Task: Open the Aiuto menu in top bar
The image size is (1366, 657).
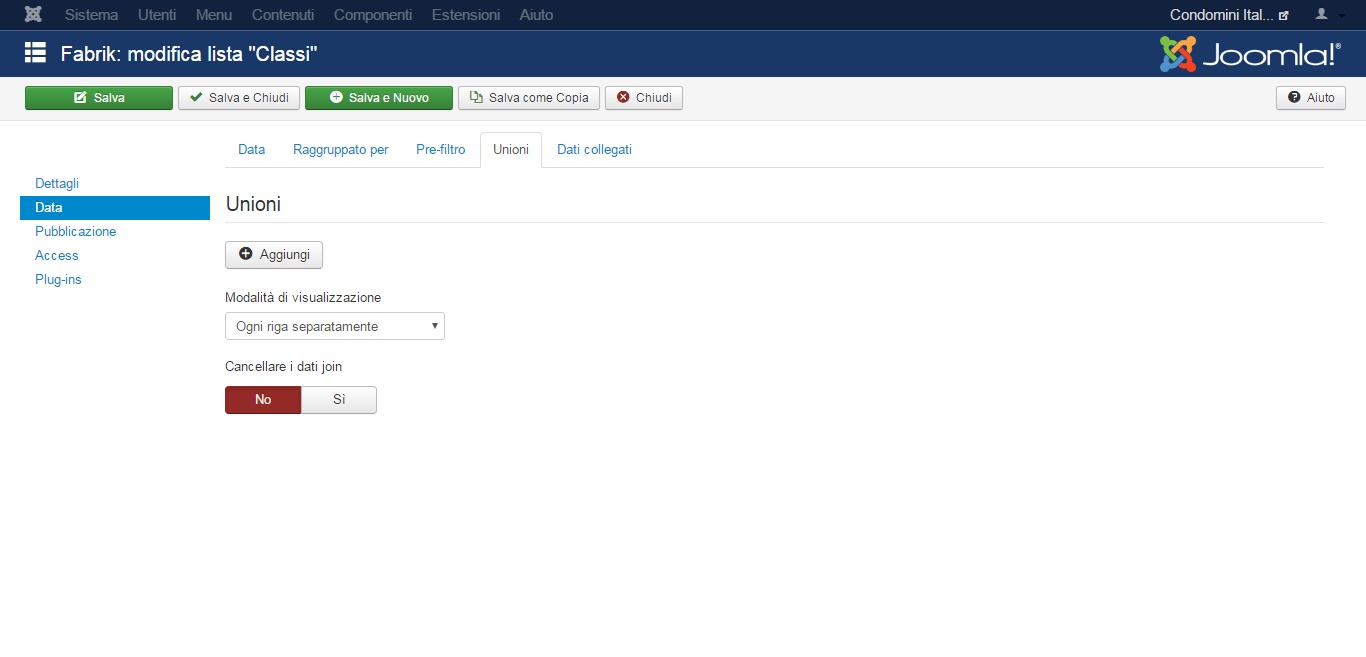Action: (x=536, y=15)
